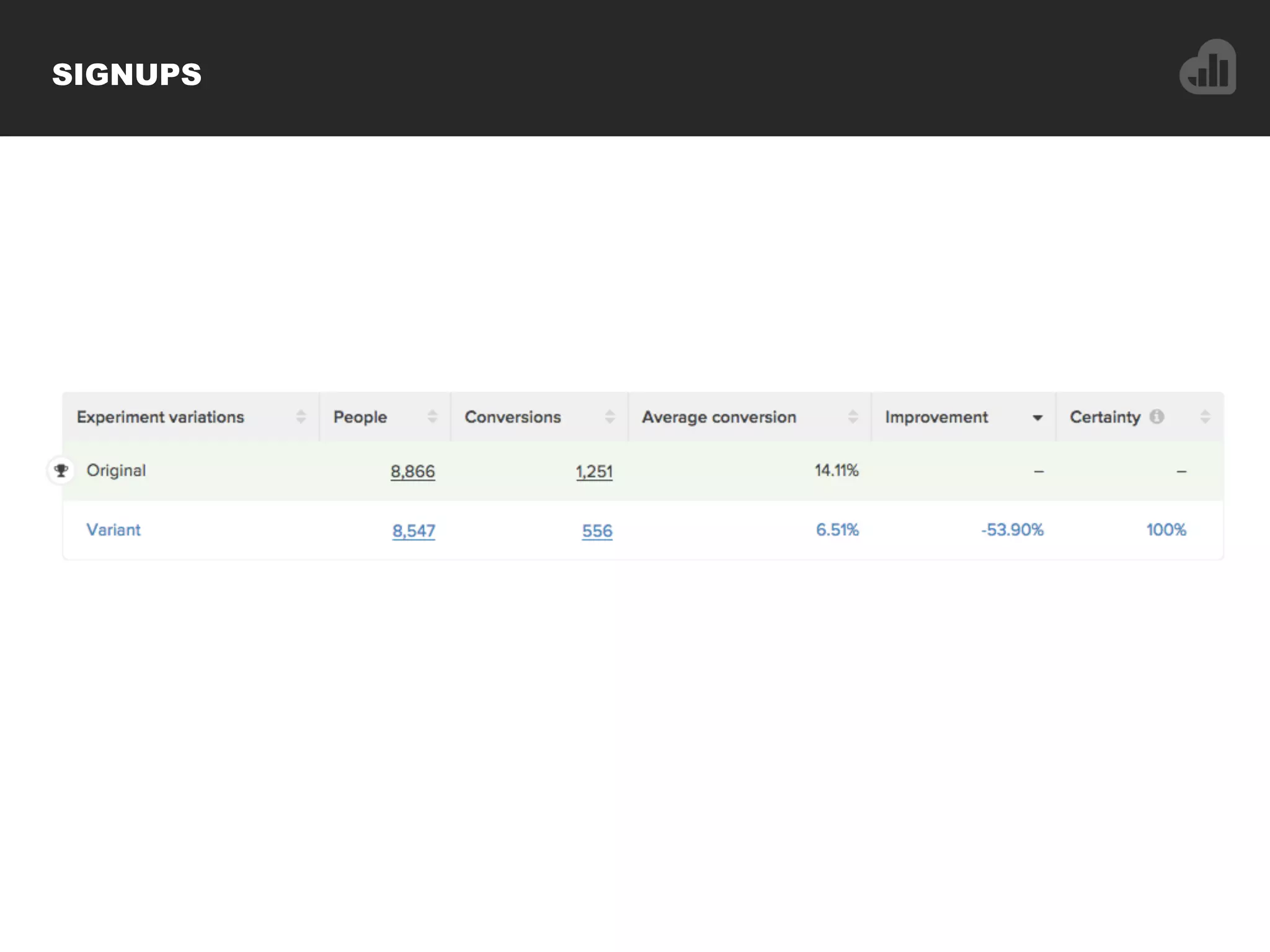This screenshot has width=1270, height=952.
Task: Click the Certainty column sort arrows
Action: (1205, 416)
